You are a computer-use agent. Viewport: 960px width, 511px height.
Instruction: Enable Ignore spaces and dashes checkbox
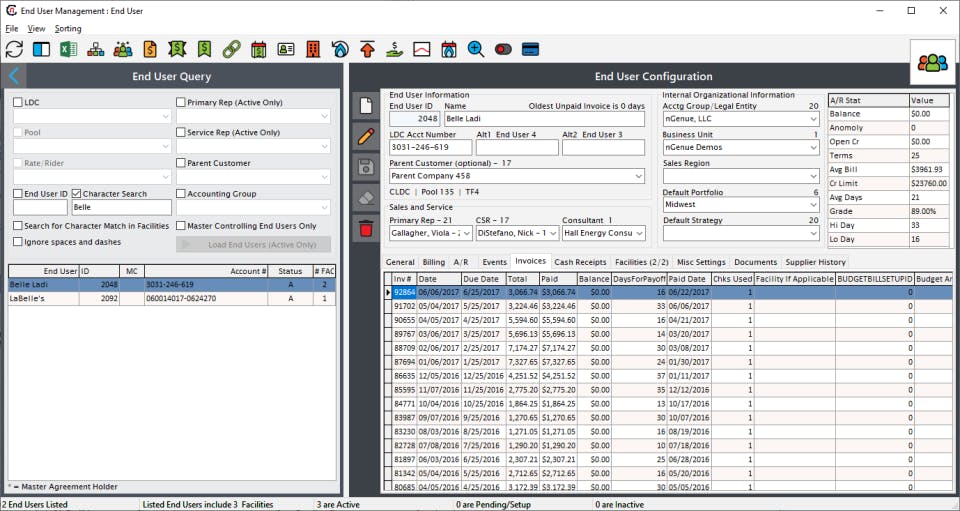[x=18, y=242]
